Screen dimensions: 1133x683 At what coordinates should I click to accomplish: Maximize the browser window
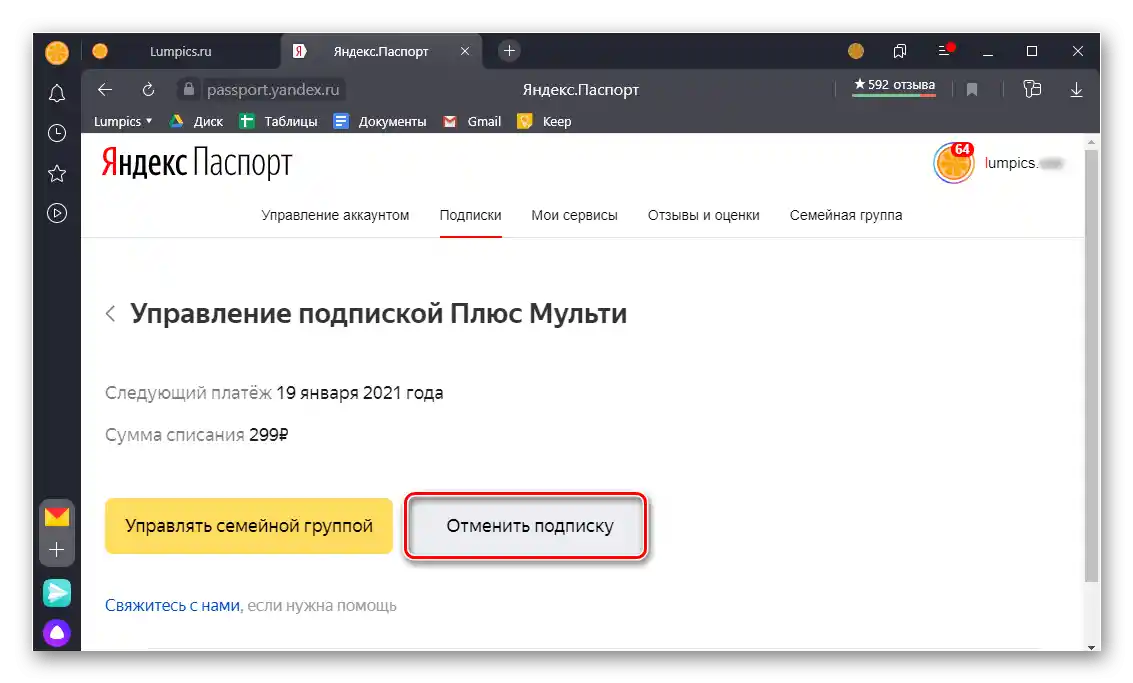[x=1032, y=51]
